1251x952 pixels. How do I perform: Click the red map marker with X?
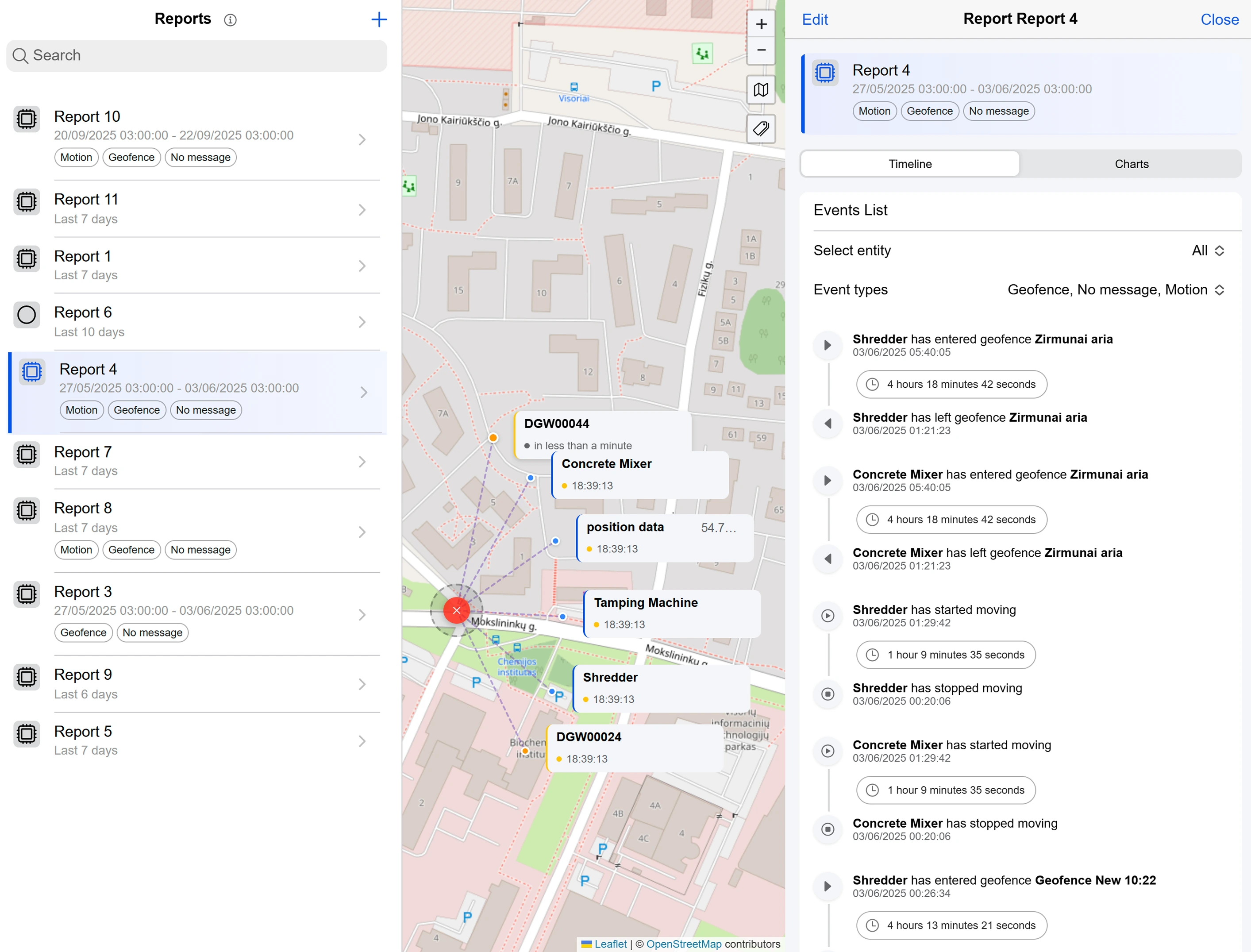click(x=456, y=610)
